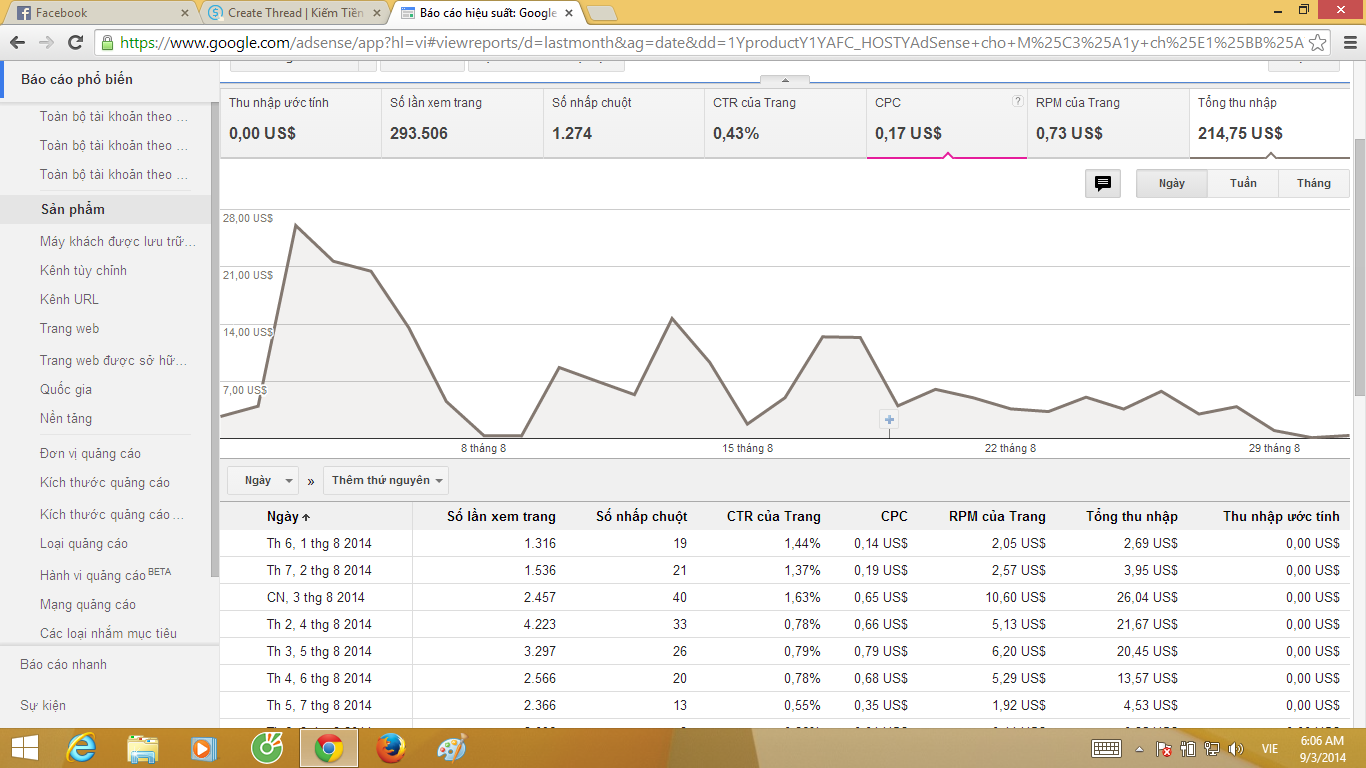The image size is (1366, 768).
Task: Show hidden system tray icons
Action: pos(1139,748)
